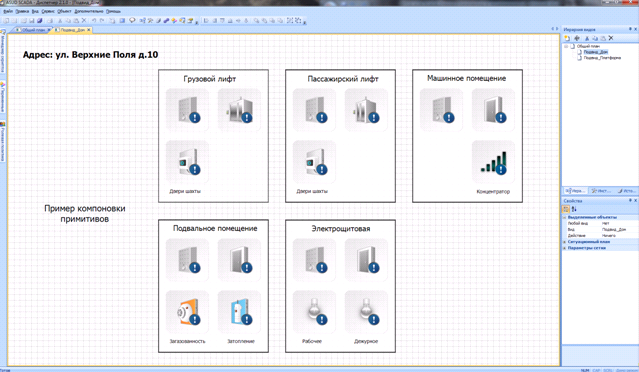Image resolution: width=639 pixels, height=372 pixels.
Task: Click the Действие property value
Action: point(619,236)
